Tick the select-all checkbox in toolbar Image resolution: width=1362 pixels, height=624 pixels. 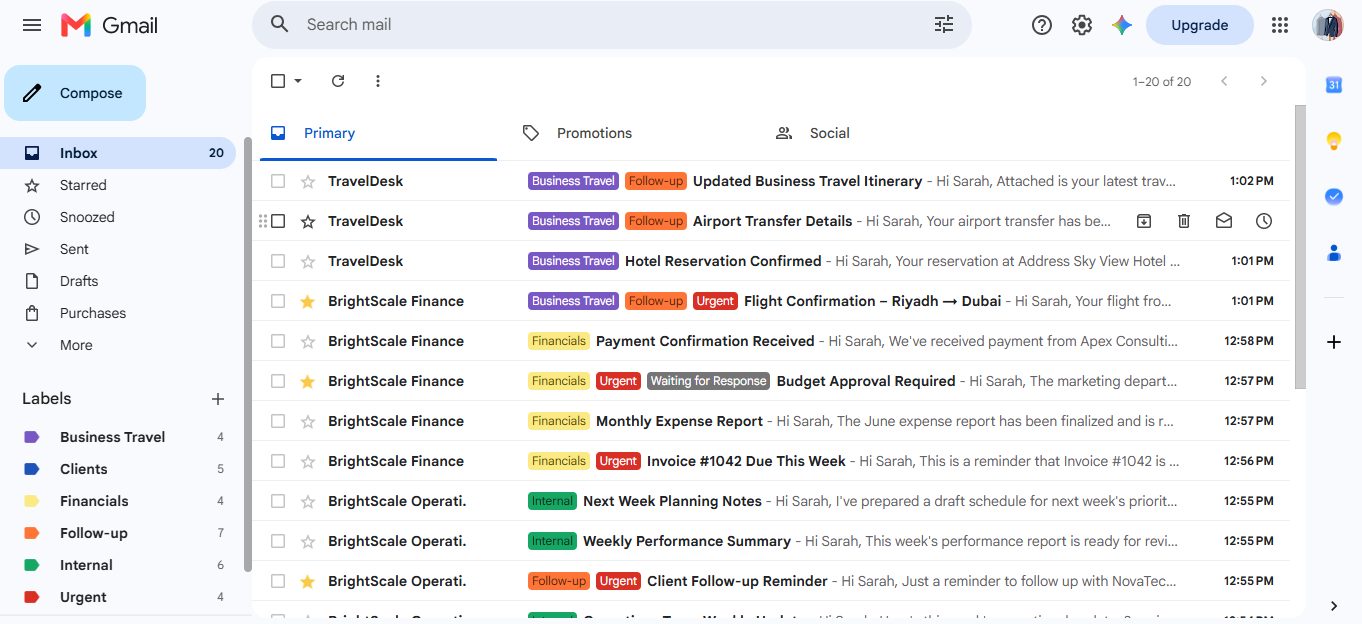coord(278,81)
